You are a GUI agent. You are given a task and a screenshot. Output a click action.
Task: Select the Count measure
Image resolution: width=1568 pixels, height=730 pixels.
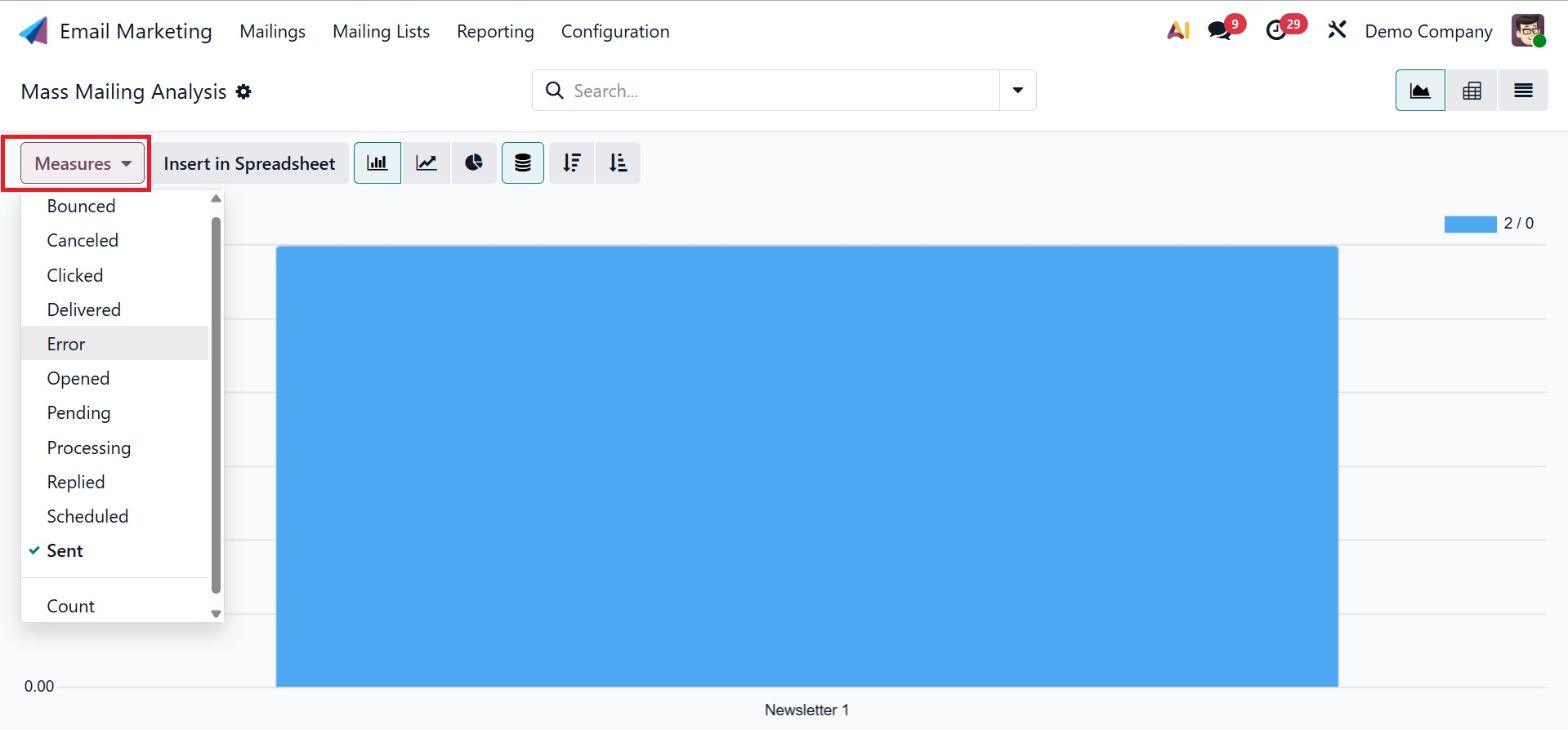tap(115, 606)
